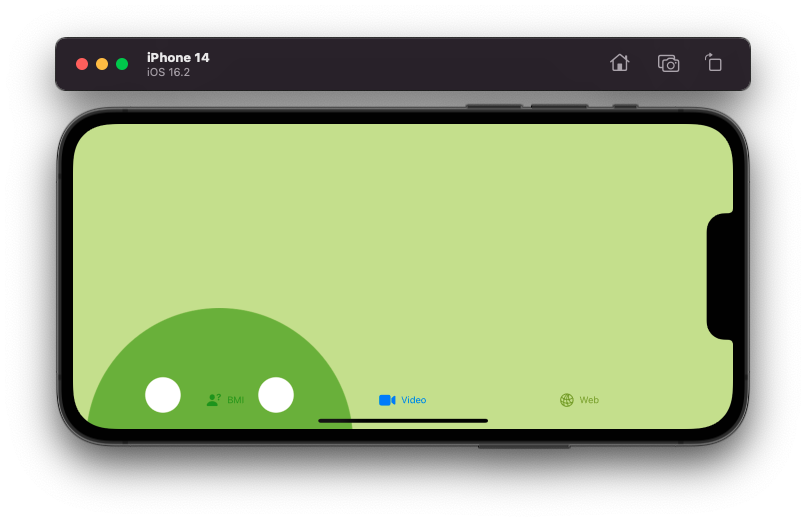The height and width of the screenshot is (528, 806).
Task: Click the iOS 16.2 version label
Action: coord(168,72)
